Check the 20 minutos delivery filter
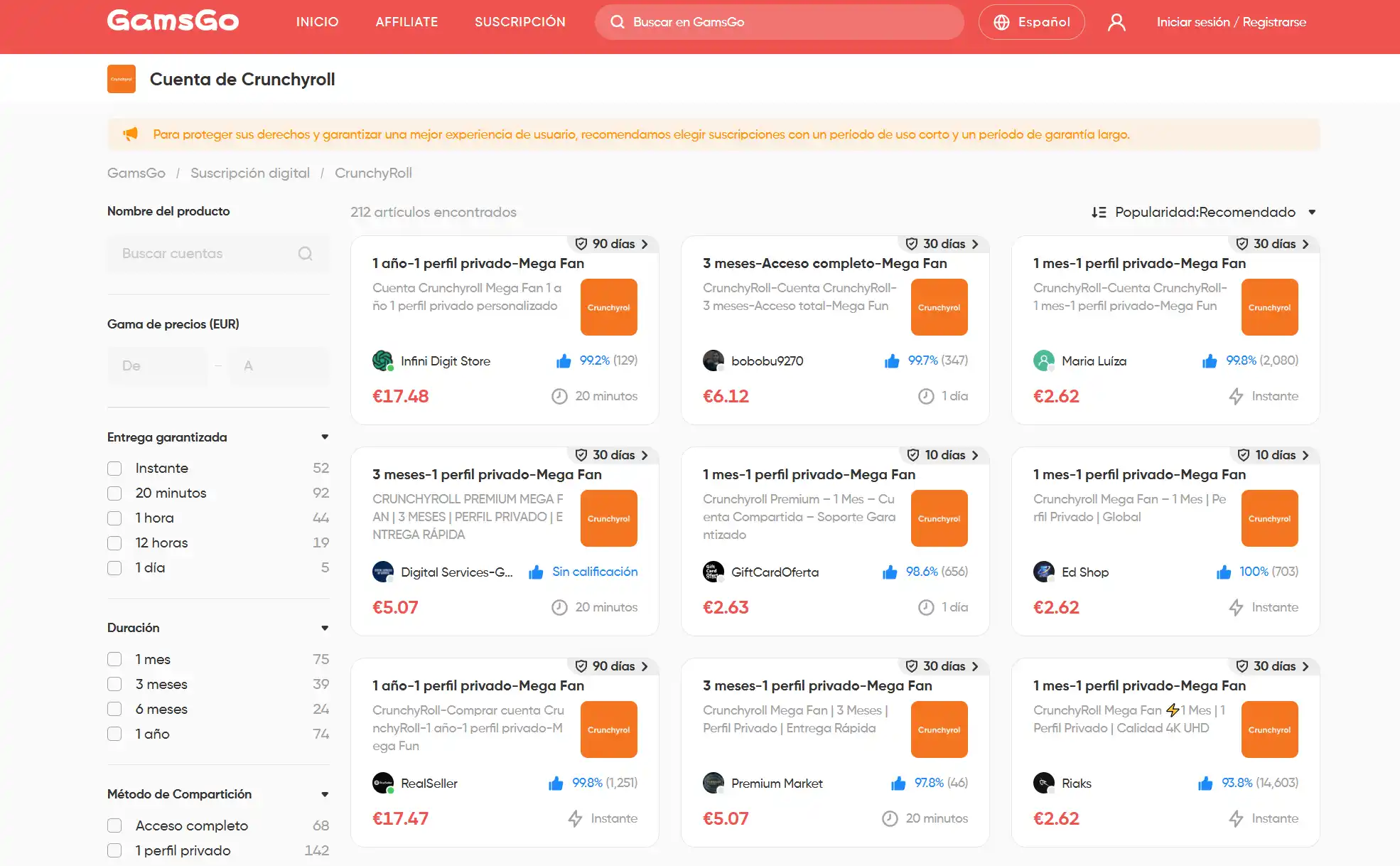Image resolution: width=1400 pixels, height=866 pixels. coord(114,493)
